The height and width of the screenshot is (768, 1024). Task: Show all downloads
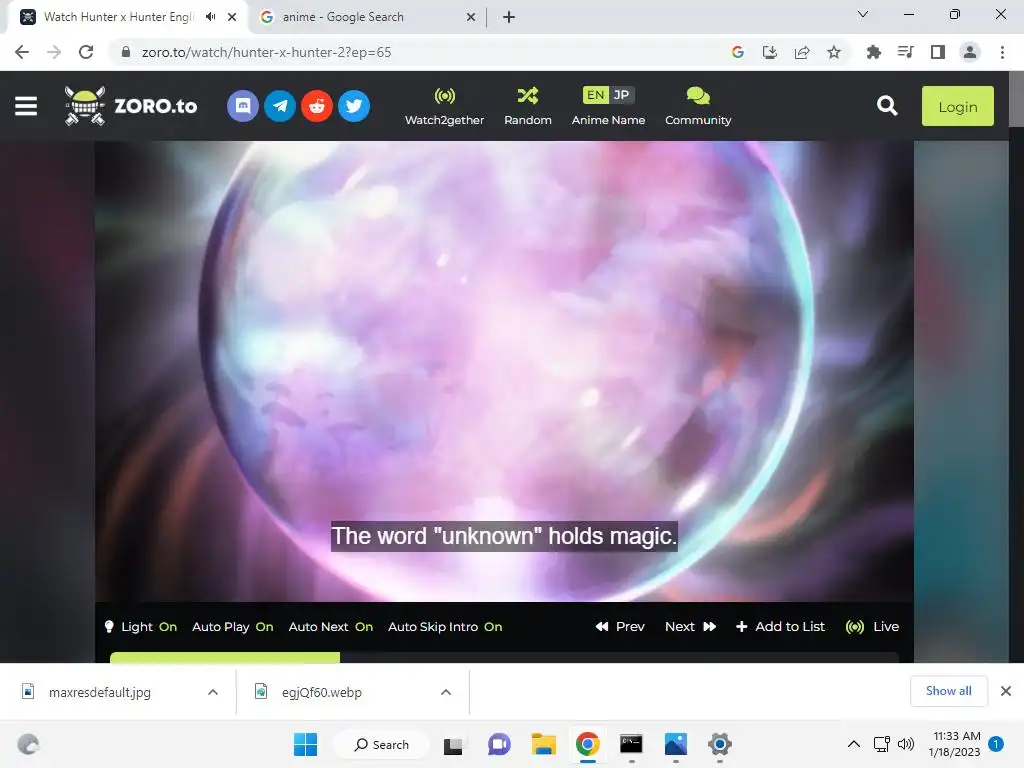click(x=948, y=691)
